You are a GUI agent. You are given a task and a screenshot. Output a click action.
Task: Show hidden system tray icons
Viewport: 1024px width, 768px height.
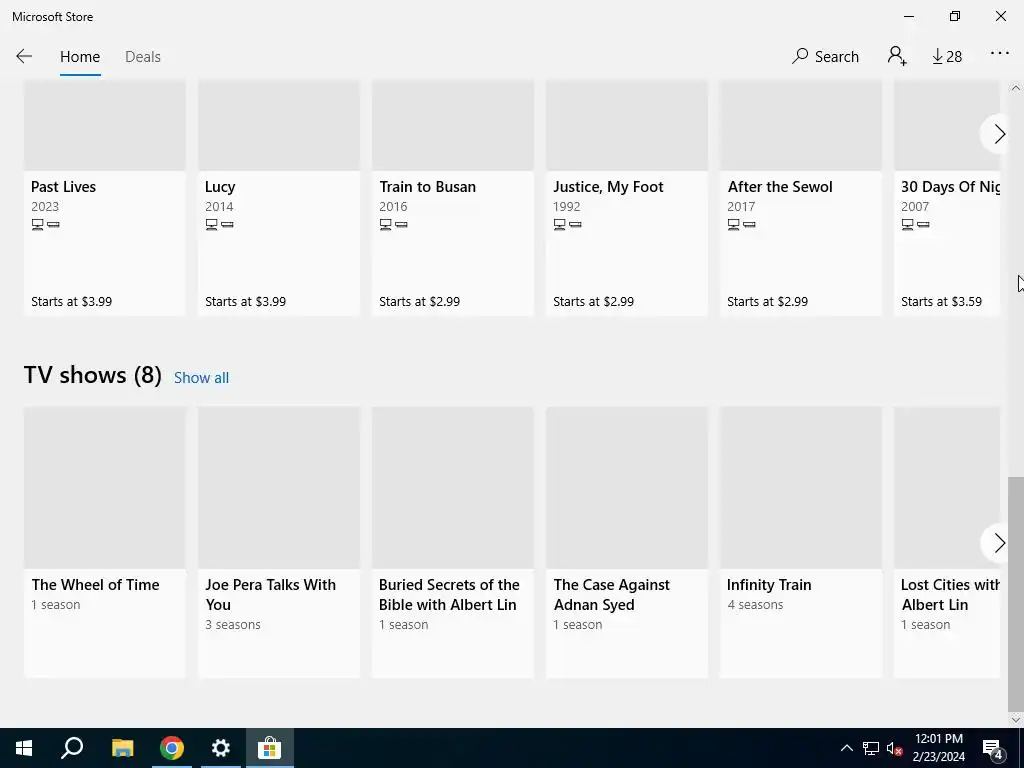pyautogui.click(x=846, y=748)
